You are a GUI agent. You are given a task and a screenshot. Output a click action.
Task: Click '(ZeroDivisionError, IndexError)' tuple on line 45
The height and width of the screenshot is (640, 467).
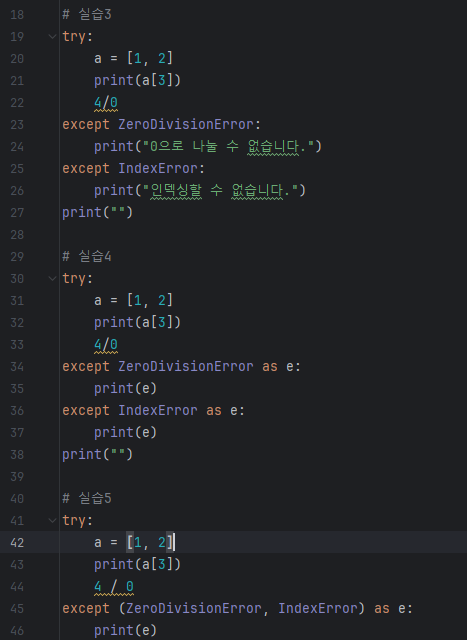click(x=241, y=609)
